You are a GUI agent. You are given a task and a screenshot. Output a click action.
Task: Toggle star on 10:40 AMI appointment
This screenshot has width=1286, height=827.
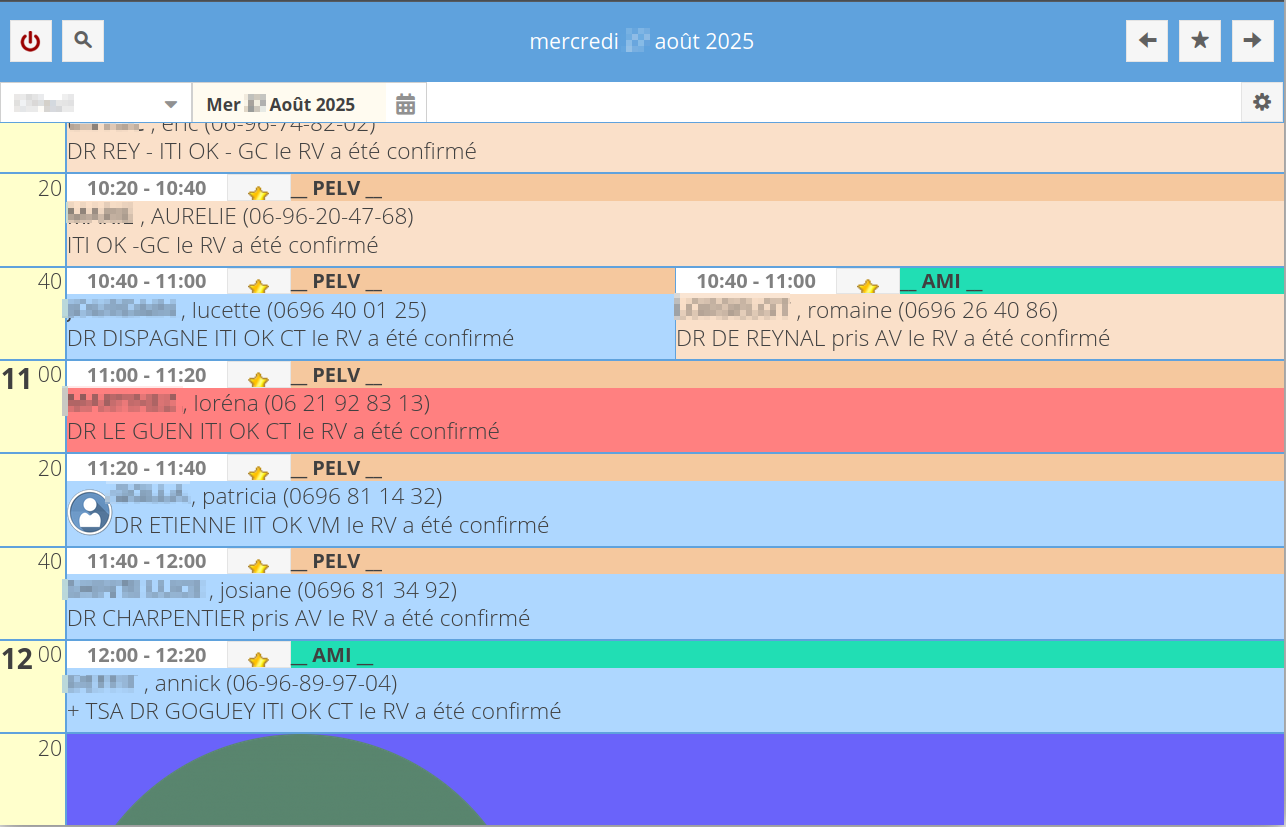867,286
